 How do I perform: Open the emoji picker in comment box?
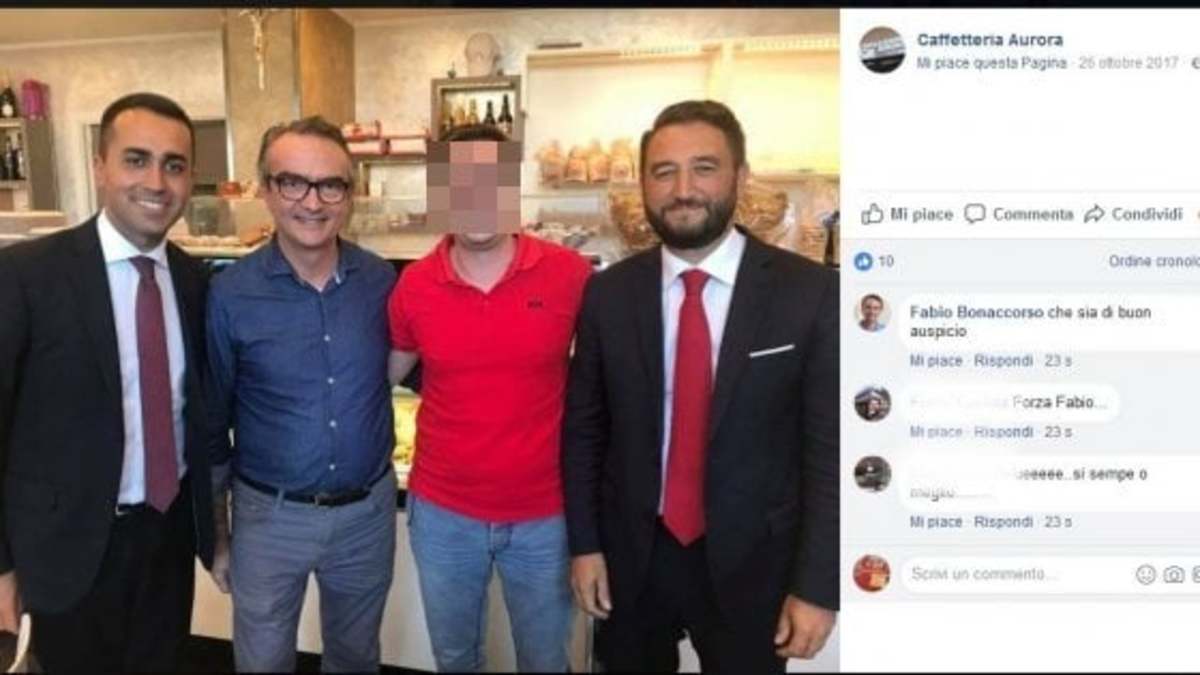(1146, 574)
